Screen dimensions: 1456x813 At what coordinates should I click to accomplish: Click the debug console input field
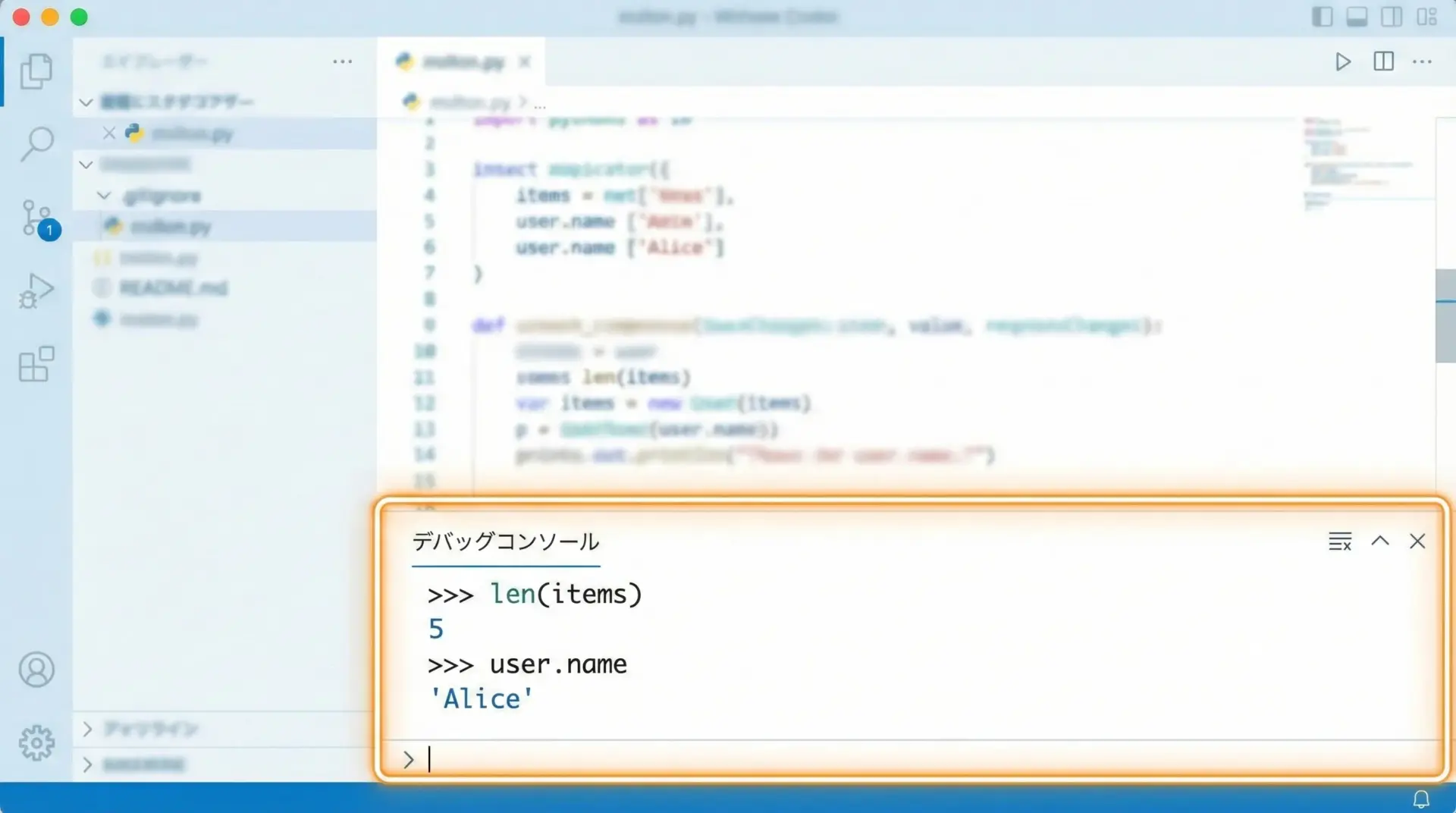[910, 759]
